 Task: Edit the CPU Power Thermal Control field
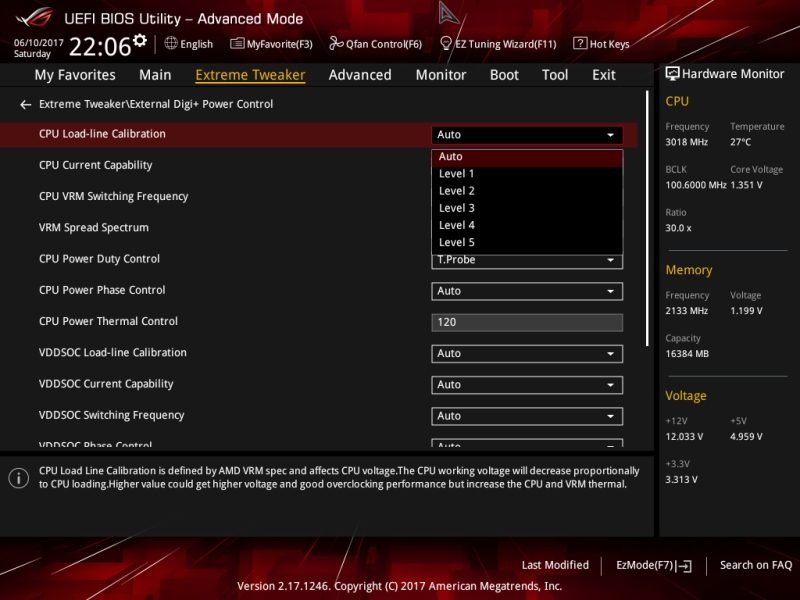[x=527, y=322]
